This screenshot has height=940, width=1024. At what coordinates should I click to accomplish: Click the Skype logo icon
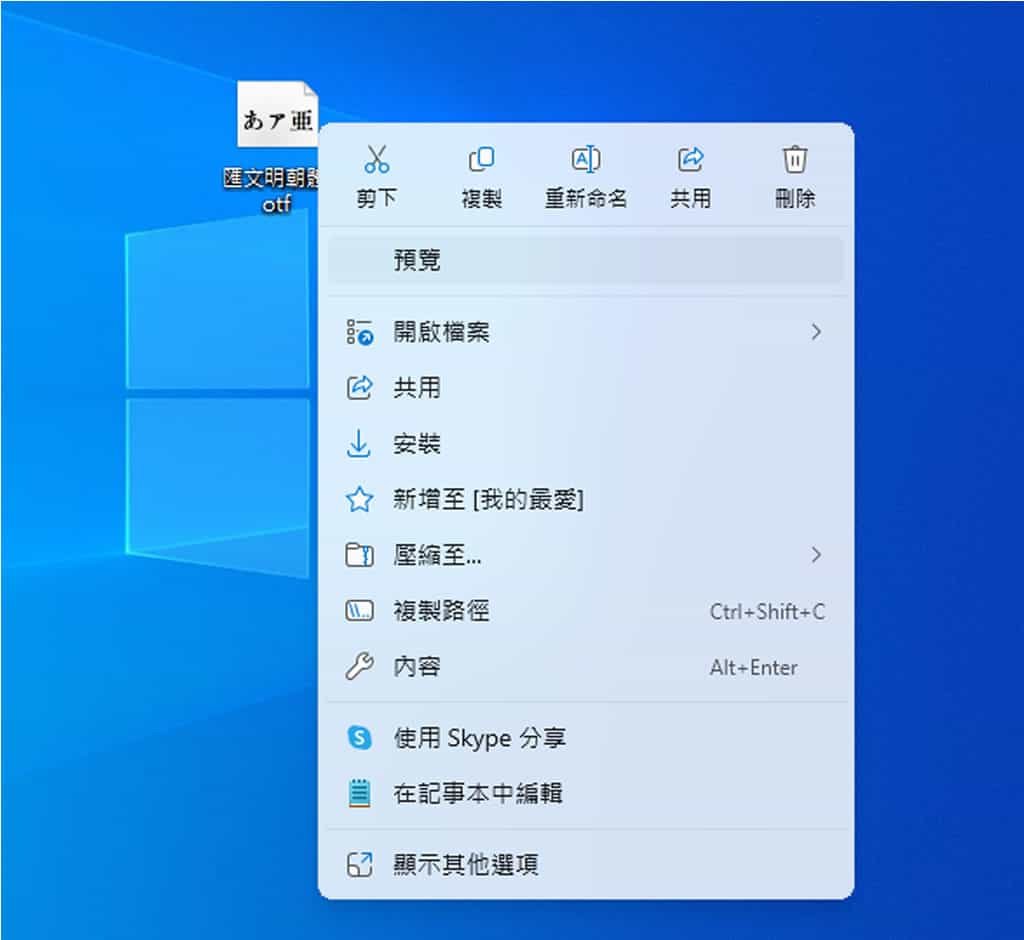coord(359,737)
